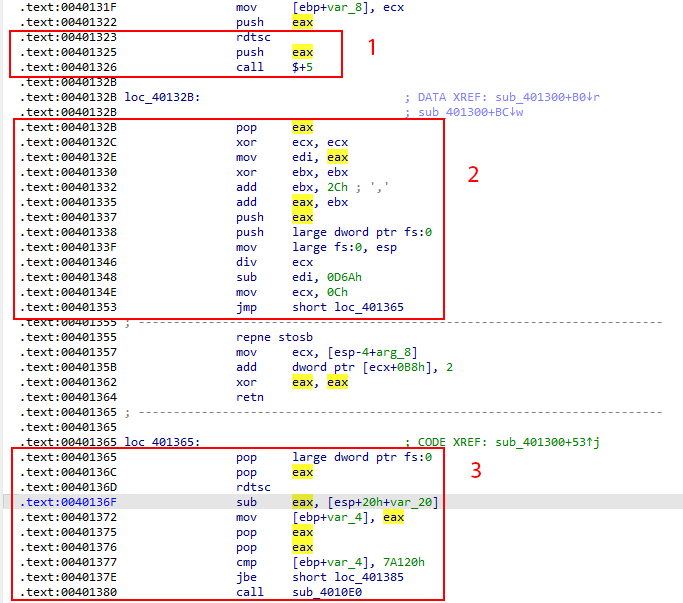Select 'xor ecx, ecx' instruction
Viewport: 683px width, 603px height.
coord(292,142)
